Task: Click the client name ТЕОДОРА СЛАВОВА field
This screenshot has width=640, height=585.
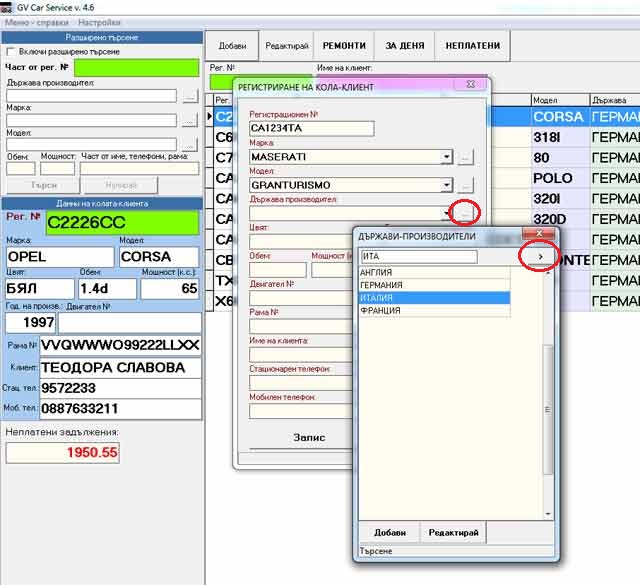Action: [x=120, y=368]
